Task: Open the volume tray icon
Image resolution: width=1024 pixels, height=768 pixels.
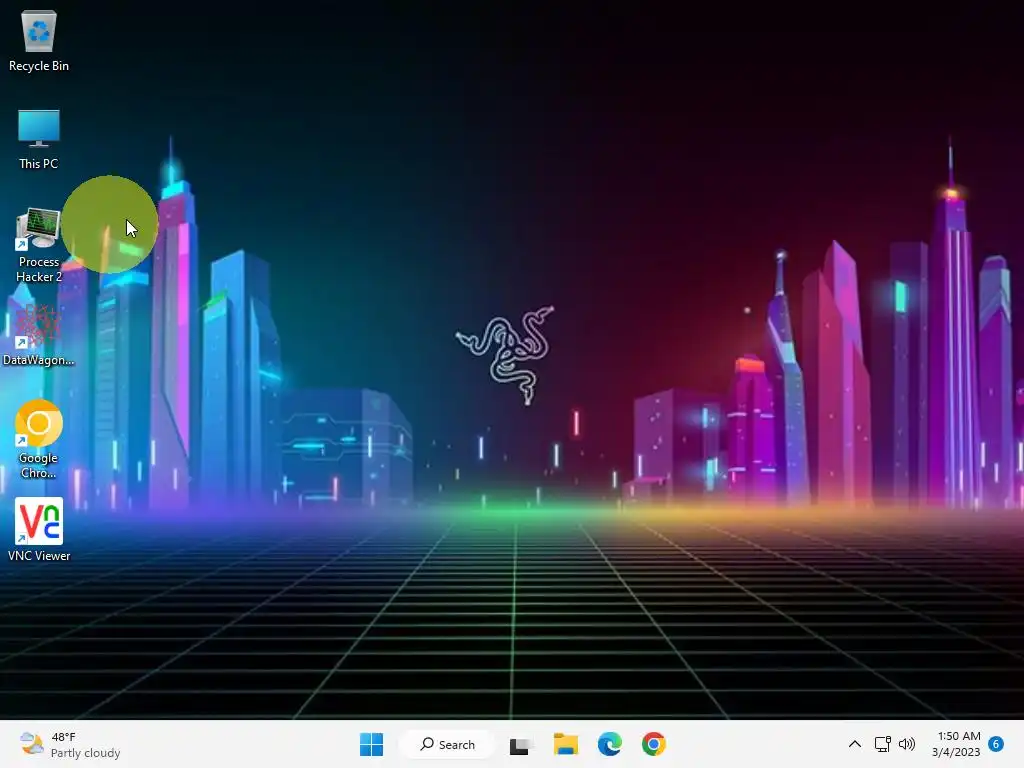Action: [x=906, y=744]
